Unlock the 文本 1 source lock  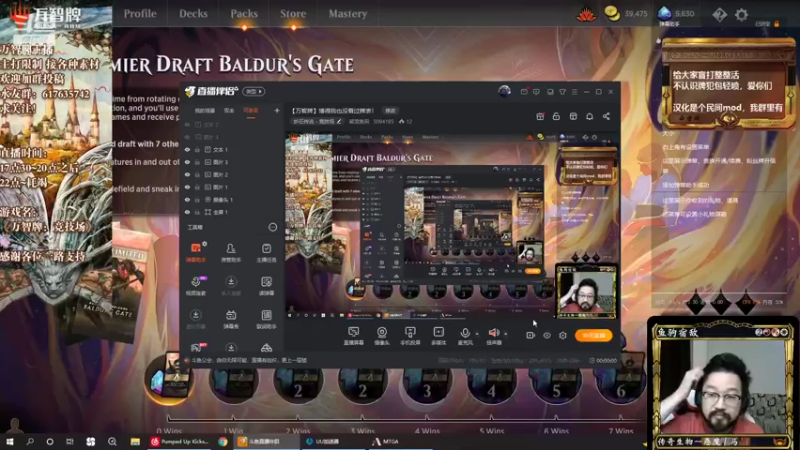[197, 149]
